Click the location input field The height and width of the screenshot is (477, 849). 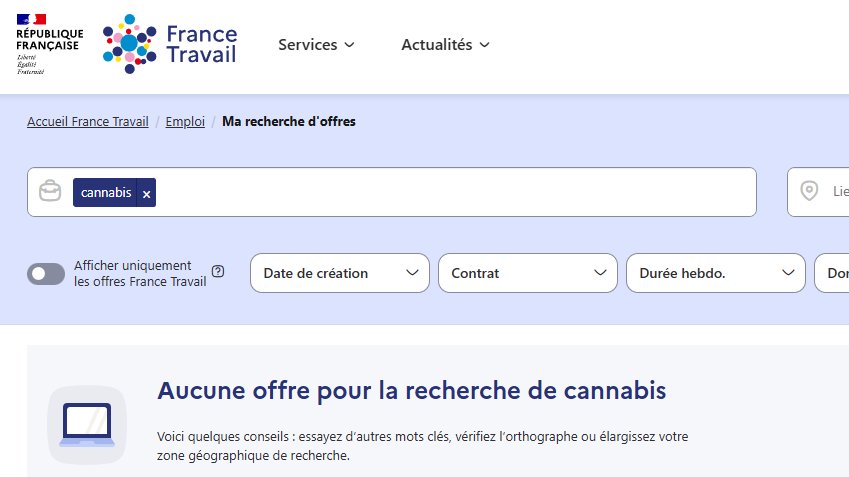[x=818, y=192]
